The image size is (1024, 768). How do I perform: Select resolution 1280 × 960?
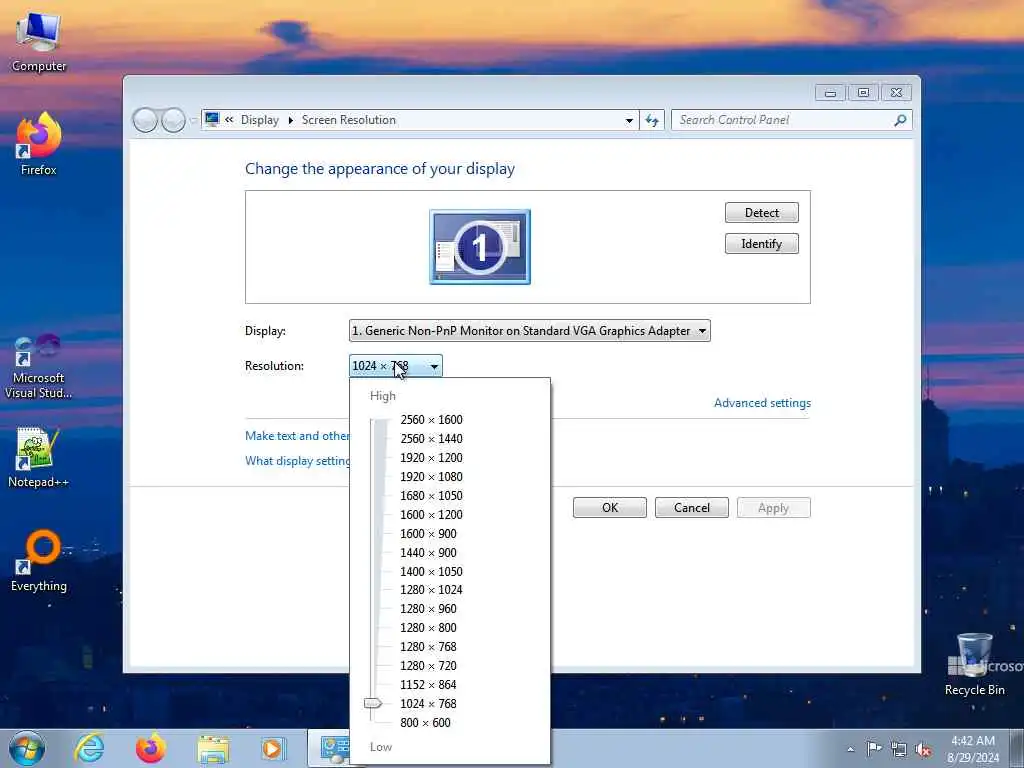click(428, 609)
